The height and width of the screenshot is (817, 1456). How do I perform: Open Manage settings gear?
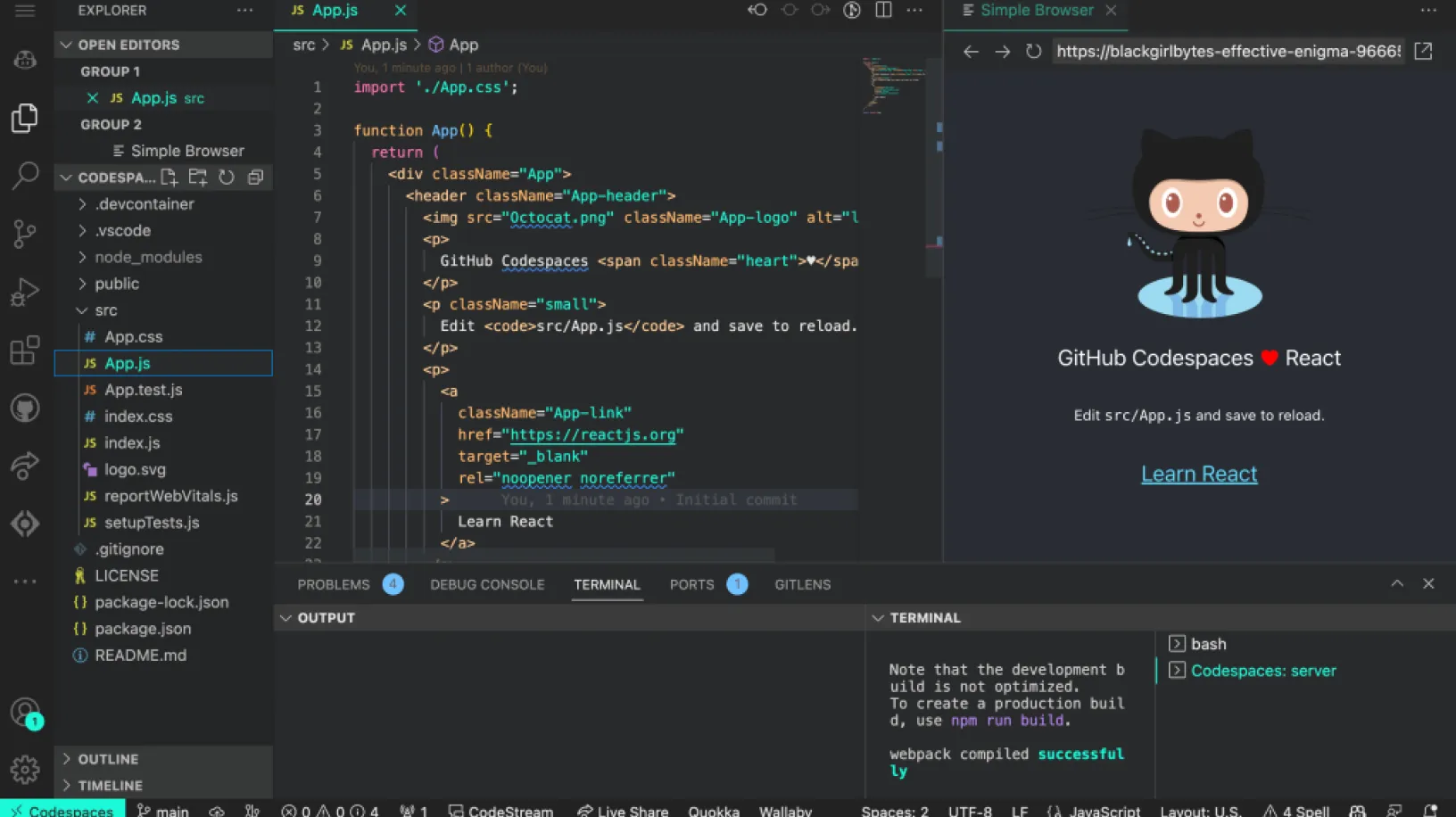[25, 768]
